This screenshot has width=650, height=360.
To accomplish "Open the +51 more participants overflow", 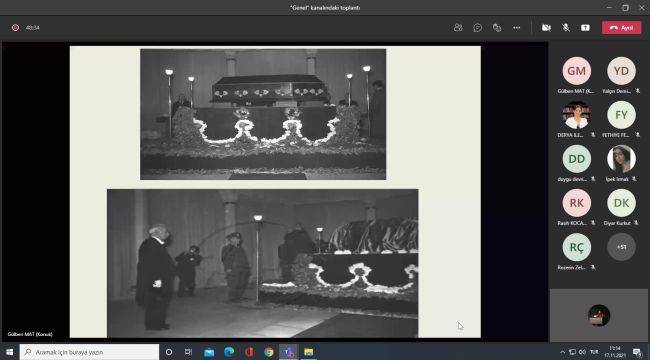I will [621, 247].
